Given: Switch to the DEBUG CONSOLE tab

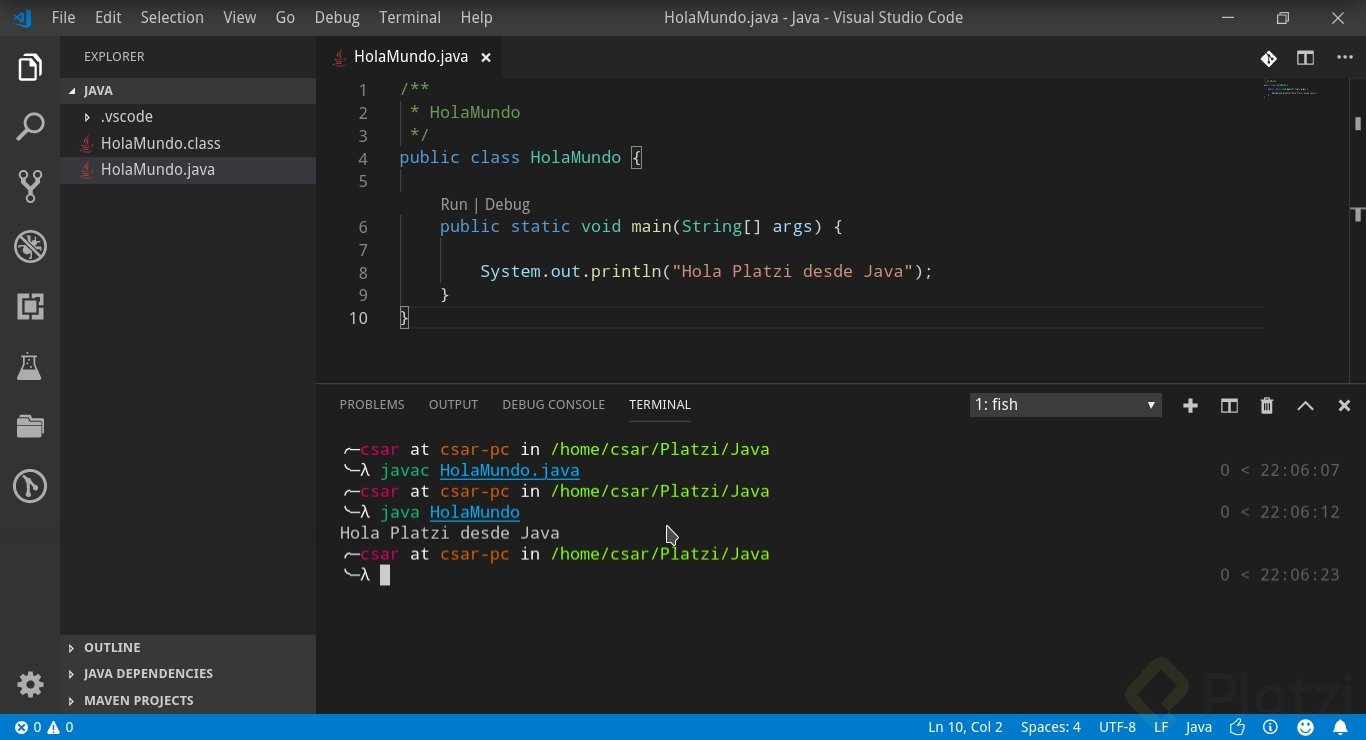Looking at the screenshot, I should [x=553, y=404].
